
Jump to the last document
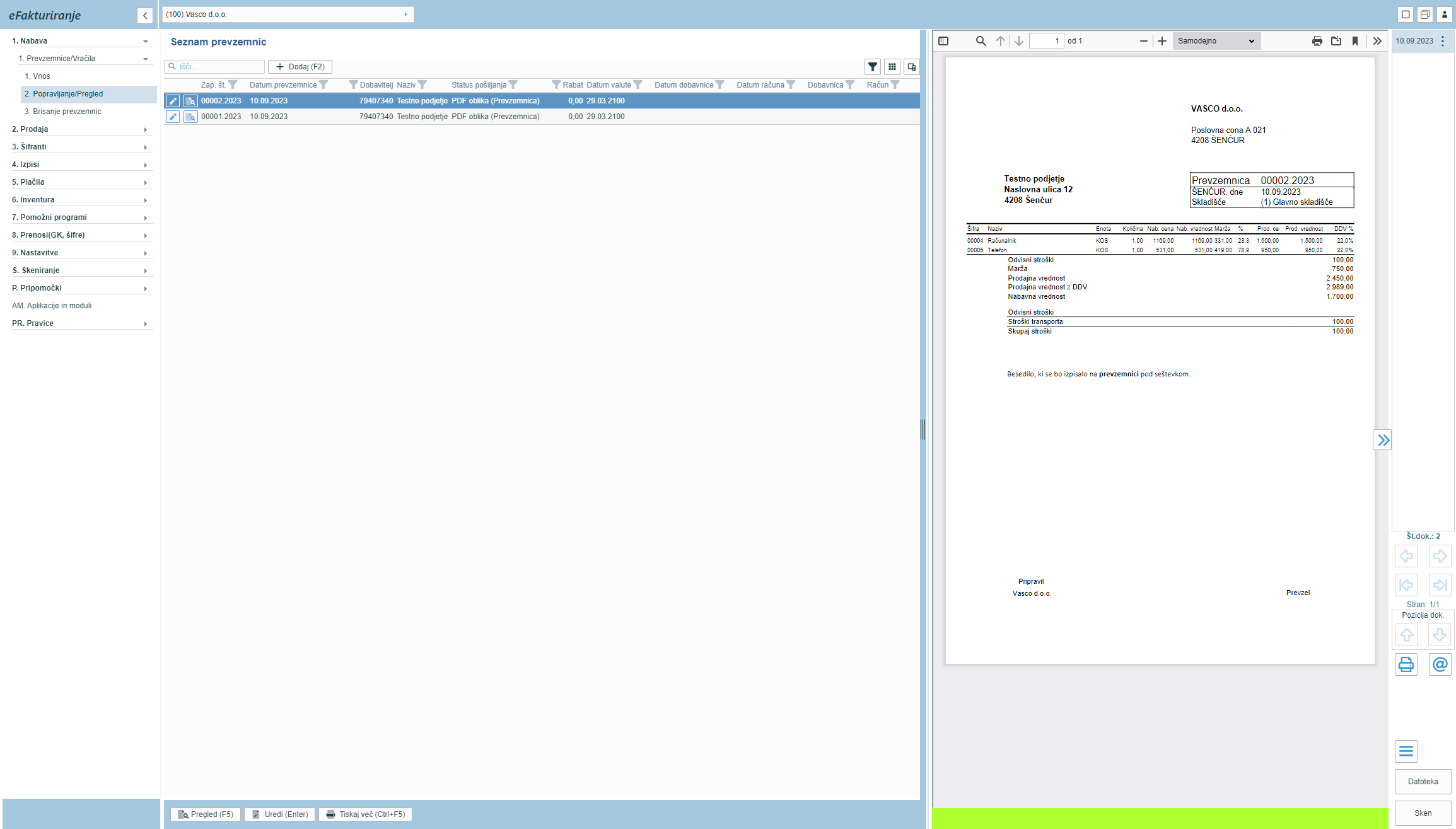pyautogui.click(x=1440, y=585)
